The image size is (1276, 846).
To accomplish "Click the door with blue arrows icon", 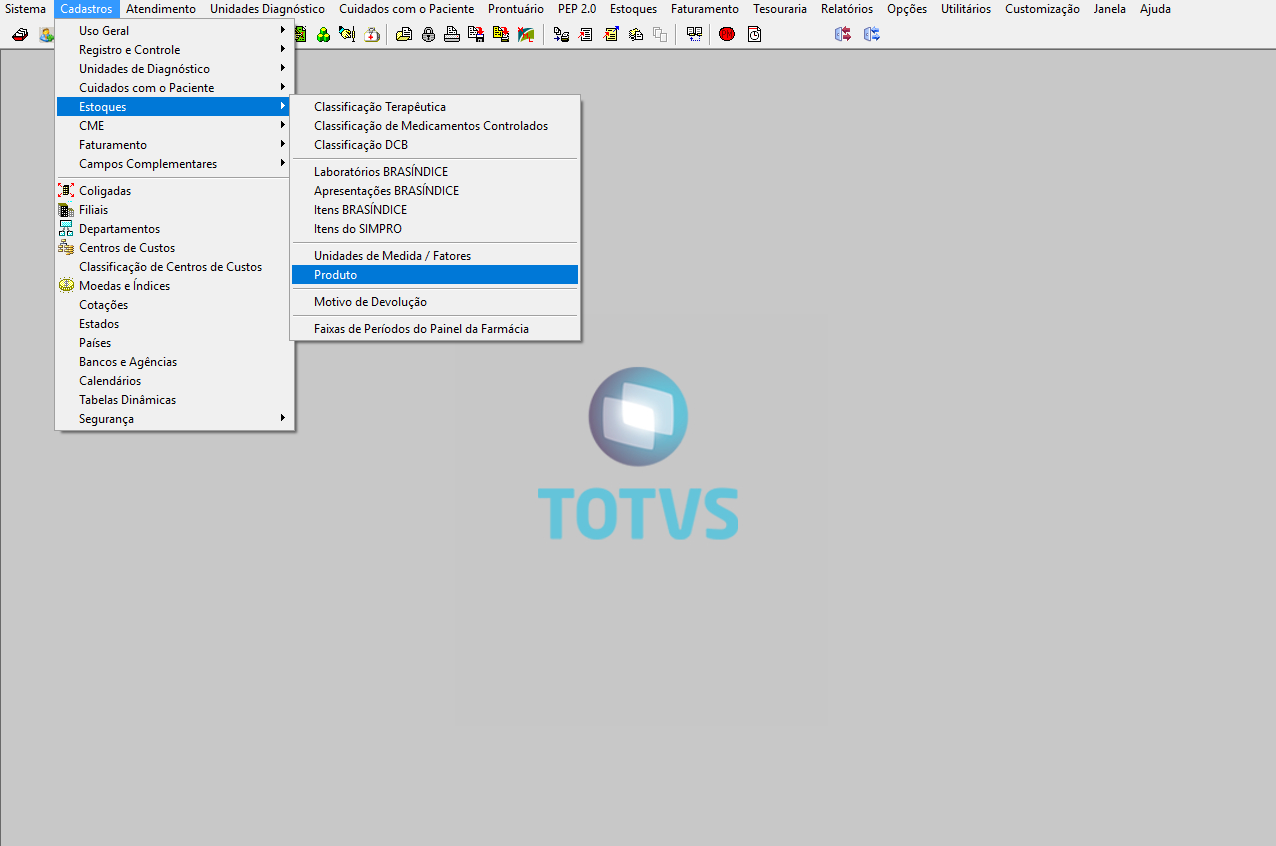I will click(x=872, y=34).
